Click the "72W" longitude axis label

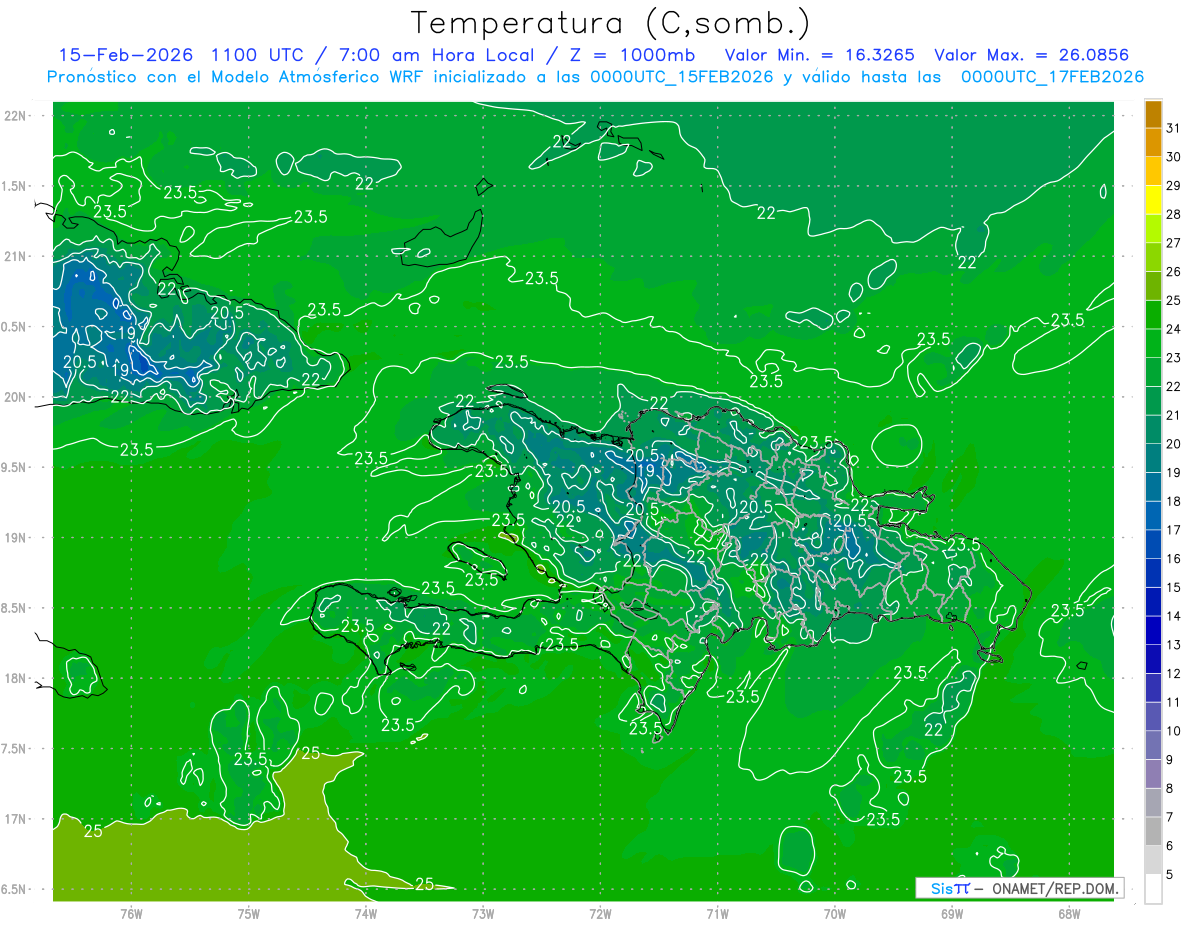pyautogui.click(x=600, y=914)
